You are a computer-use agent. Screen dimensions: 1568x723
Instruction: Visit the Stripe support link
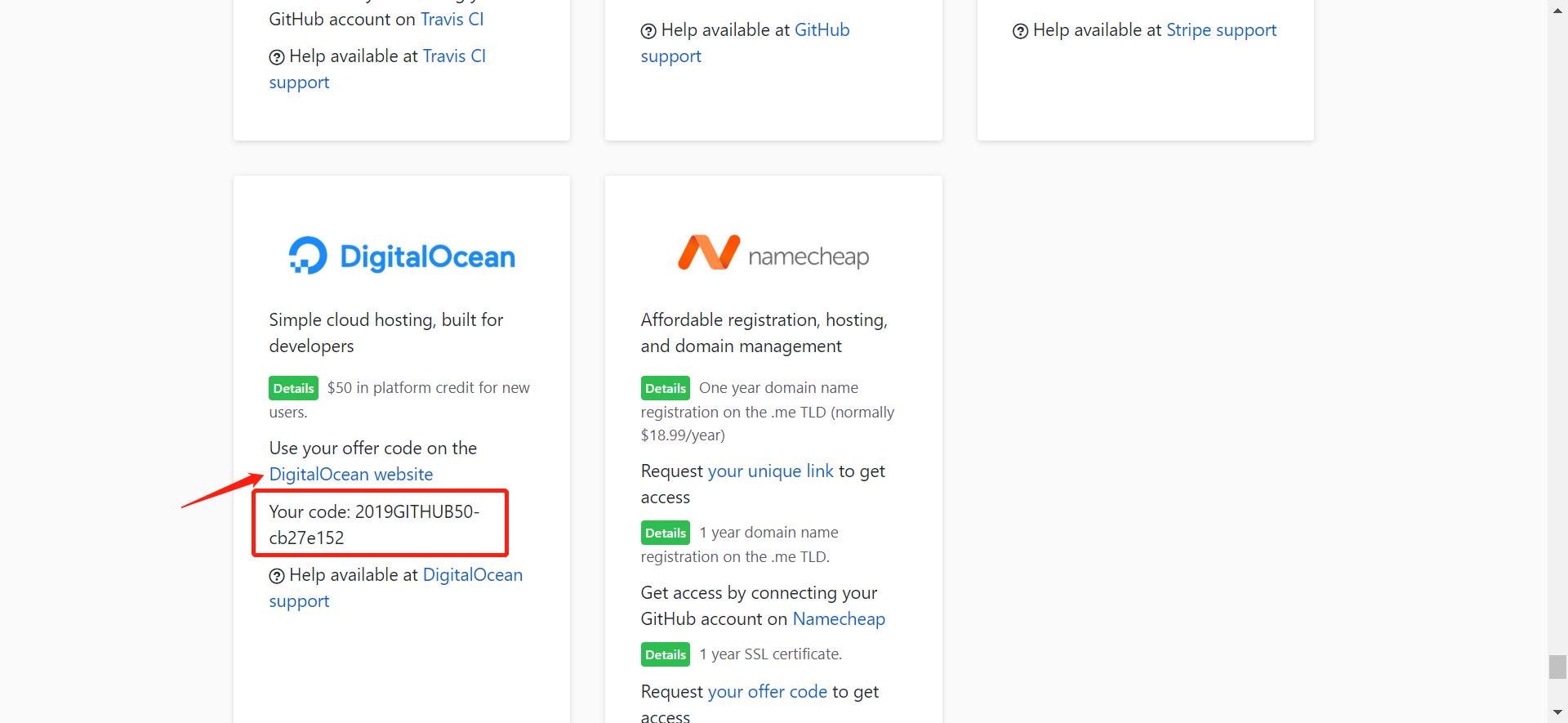[x=1221, y=30]
